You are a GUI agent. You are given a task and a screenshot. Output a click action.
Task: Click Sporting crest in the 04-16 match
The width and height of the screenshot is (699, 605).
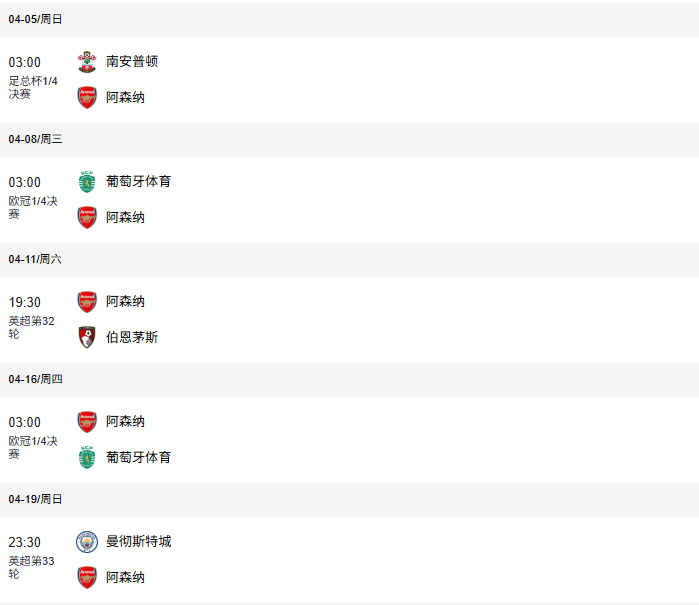(x=87, y=457)
